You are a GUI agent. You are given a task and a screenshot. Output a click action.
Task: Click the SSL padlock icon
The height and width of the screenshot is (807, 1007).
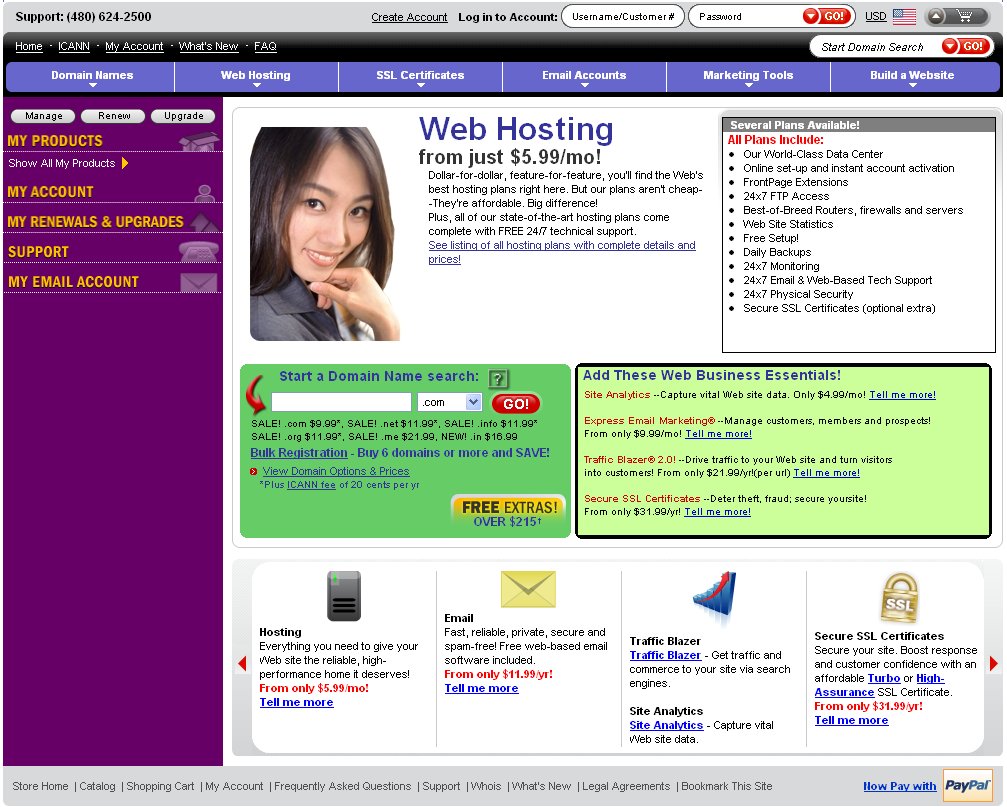coord(899,598)
